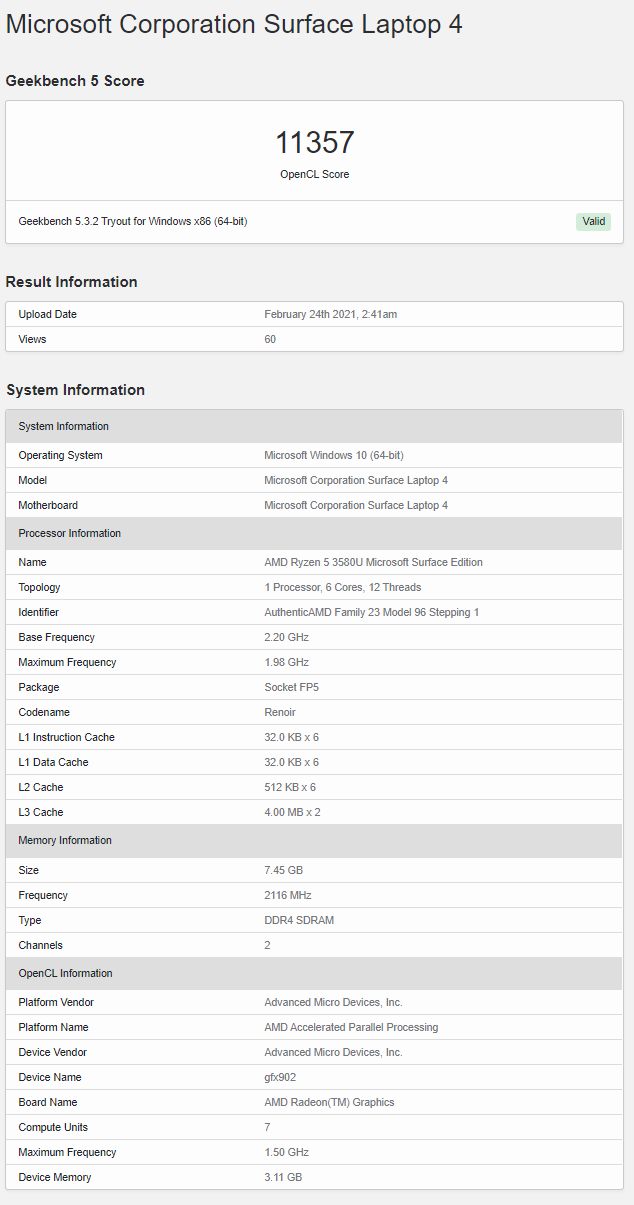Click the L2 Cache value 512 KB x 6
The width and height of the screenshot is (634, 1205).
pyautogui.click(x=290, y=787)
